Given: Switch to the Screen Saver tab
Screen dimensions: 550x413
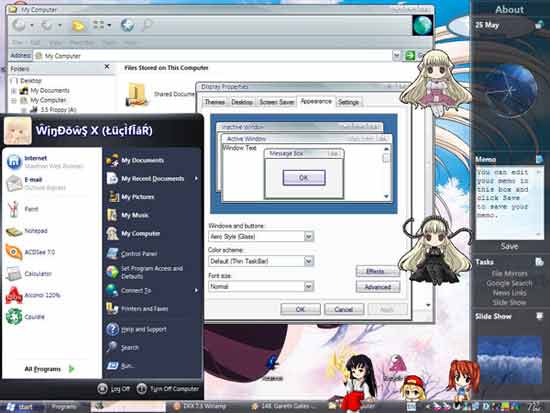Looking at the screenshot, I should tap(277, 102).
